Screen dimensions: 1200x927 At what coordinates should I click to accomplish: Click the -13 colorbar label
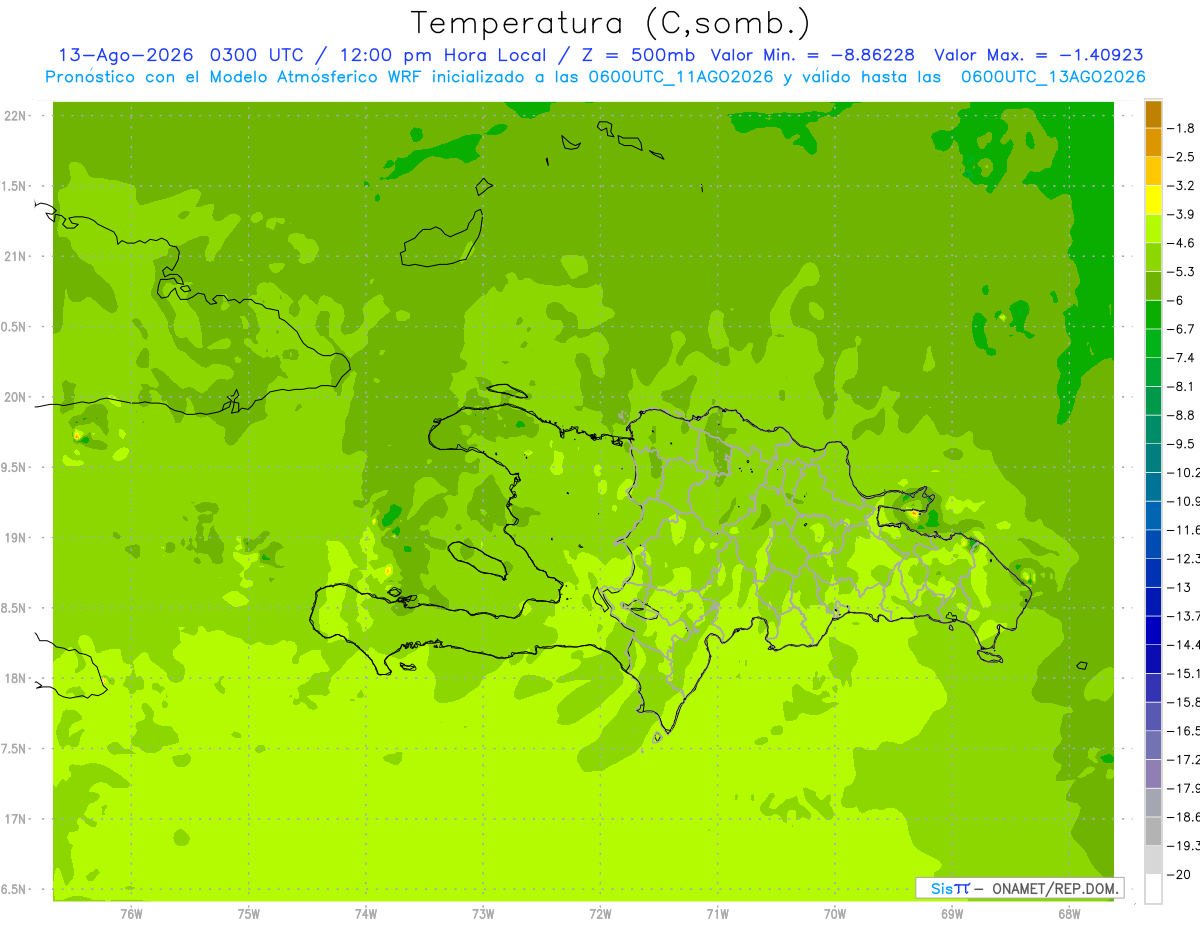[1180, 587]
